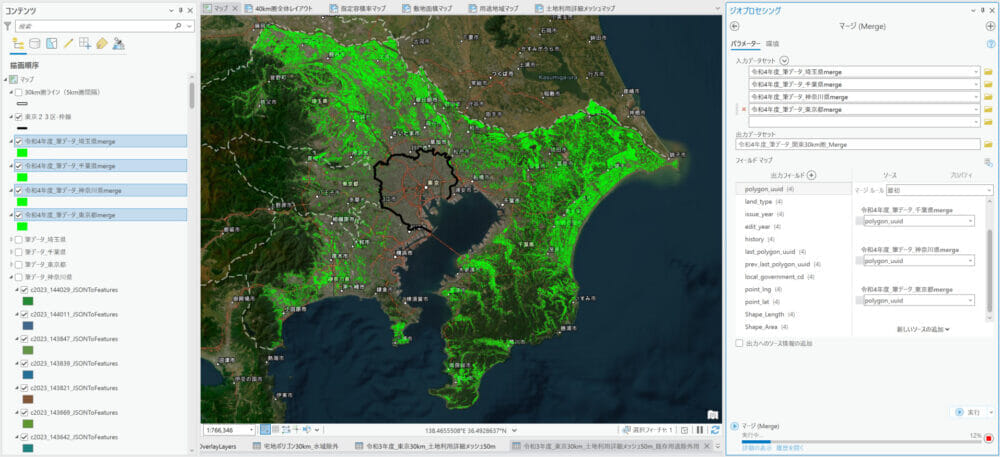
Task: Open coordinate display format dropdown
Action: tap(514, 430)
